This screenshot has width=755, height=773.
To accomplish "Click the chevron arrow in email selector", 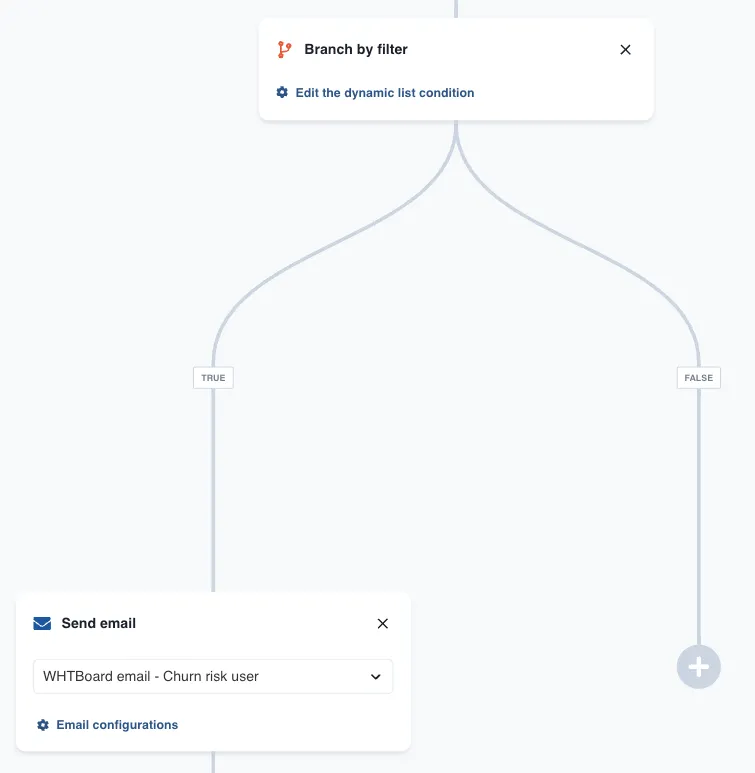I will click(x=376, y=677).
